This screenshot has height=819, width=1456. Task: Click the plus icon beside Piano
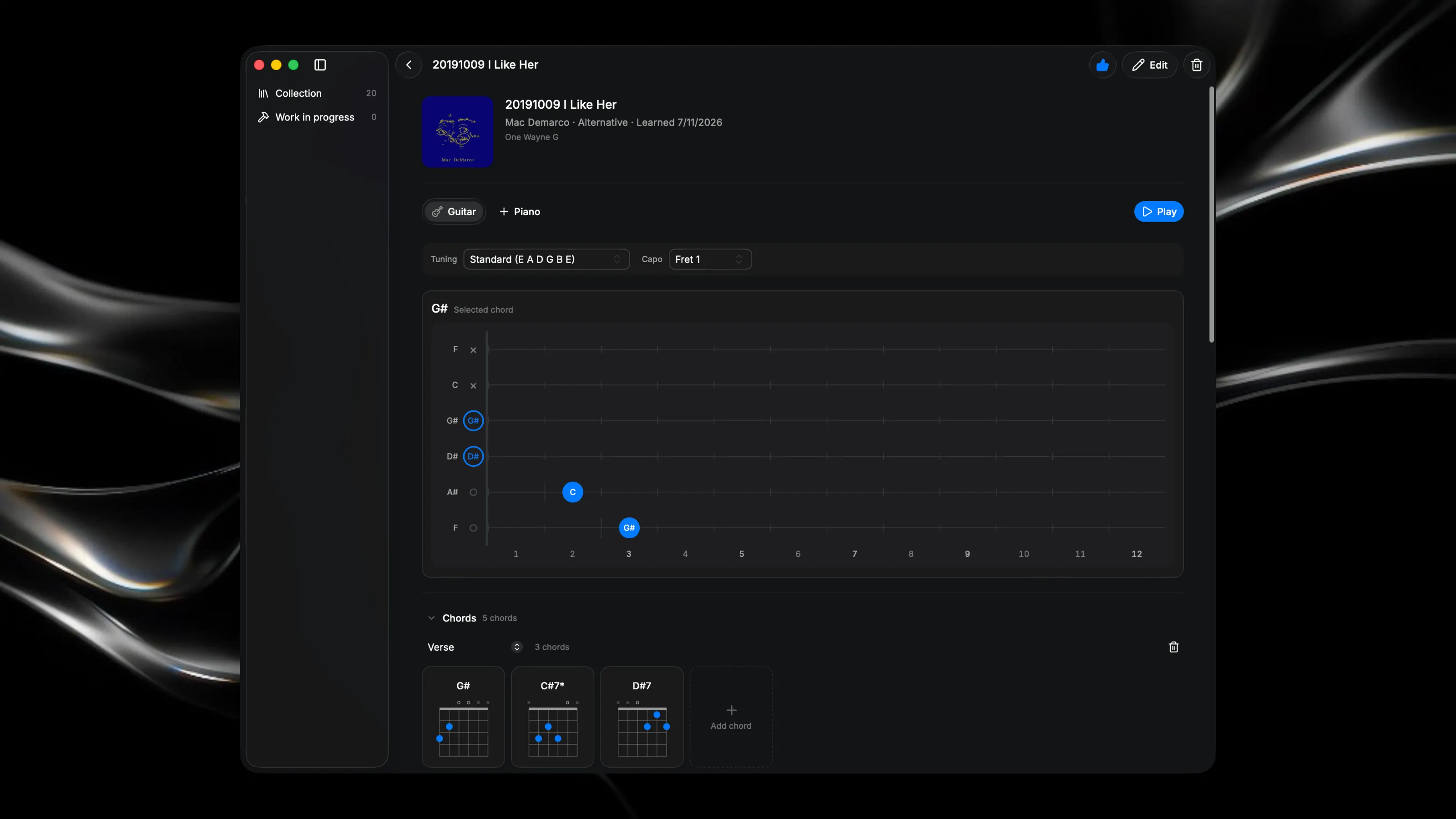[x=504, y=212]
